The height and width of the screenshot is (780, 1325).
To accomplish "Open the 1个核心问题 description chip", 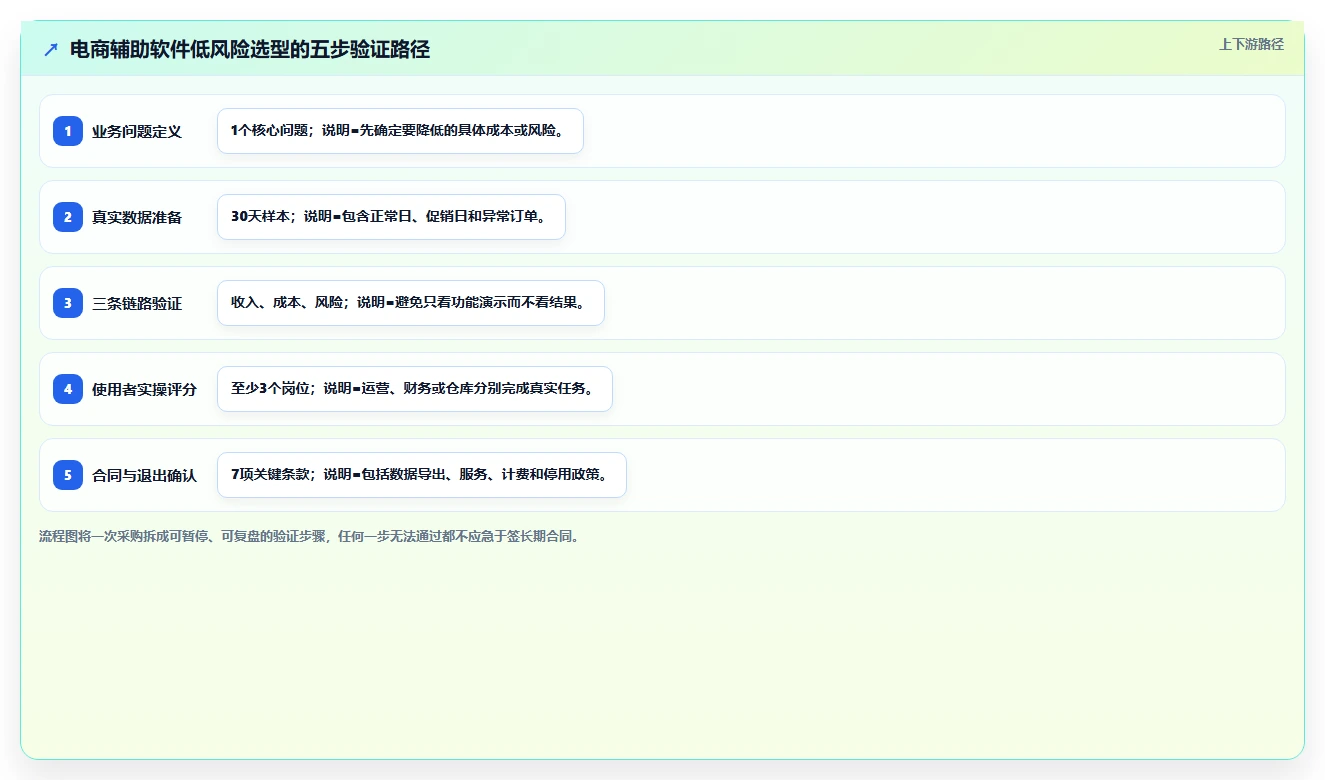I will pyautogui.click(x=400, y=131).
